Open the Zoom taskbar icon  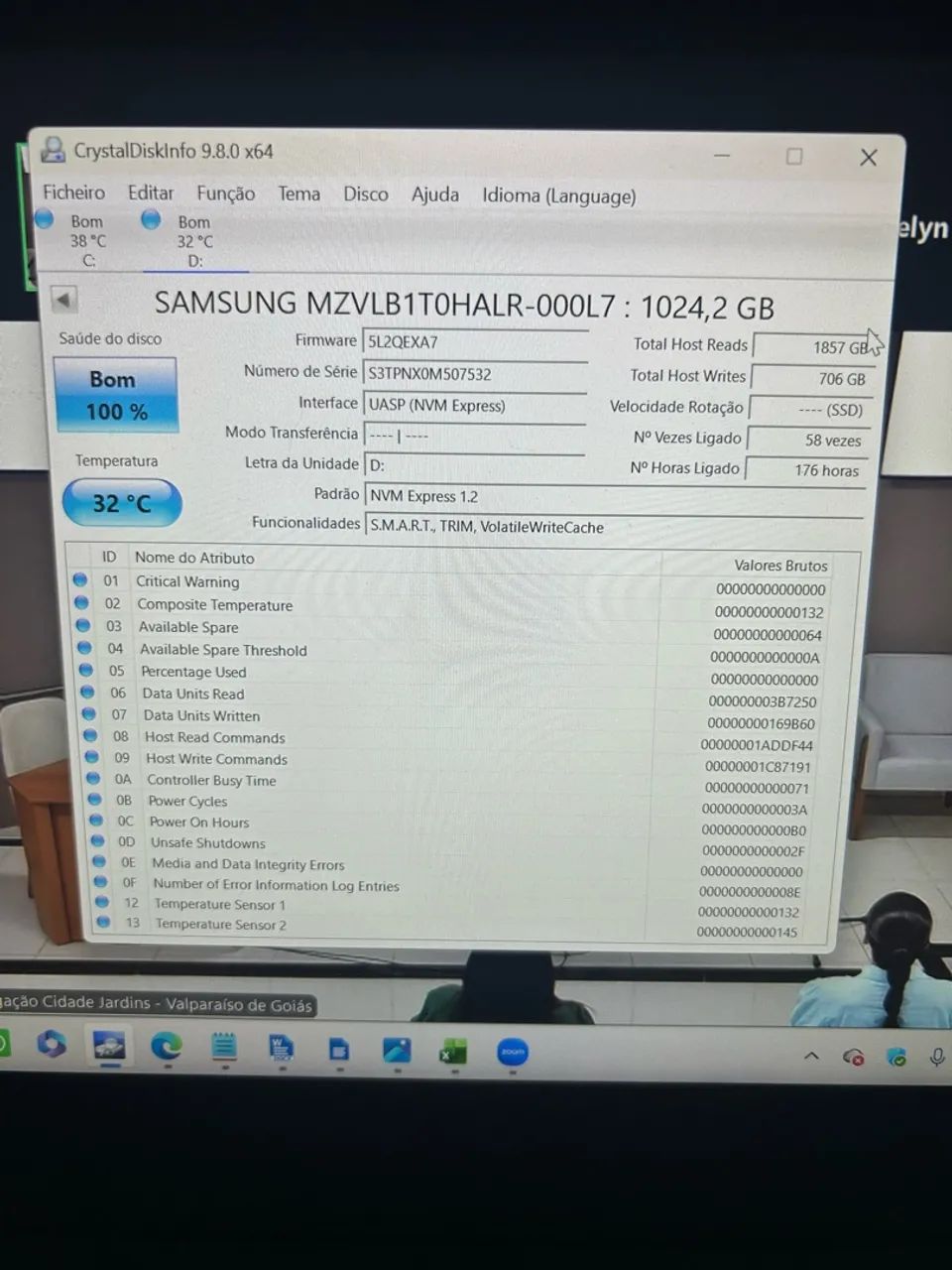pyautogui.click(x=512, y=1052)
